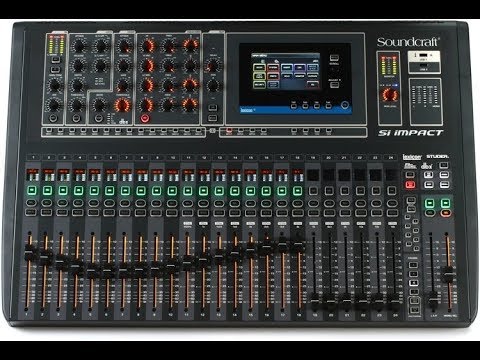The width and height of the screenshot is (480, 360).
Task: Click the pan knob in the output section
Action: coord(212,85)
